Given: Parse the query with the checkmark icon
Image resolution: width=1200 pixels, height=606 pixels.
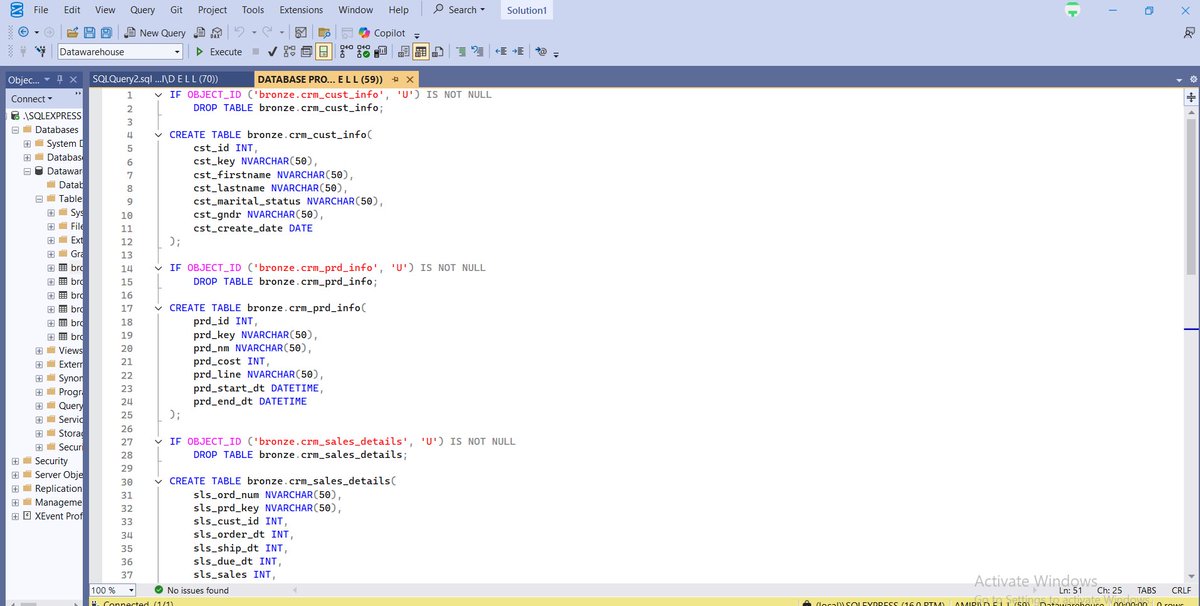Looking at the screenshot, I should tap(272, 52).
